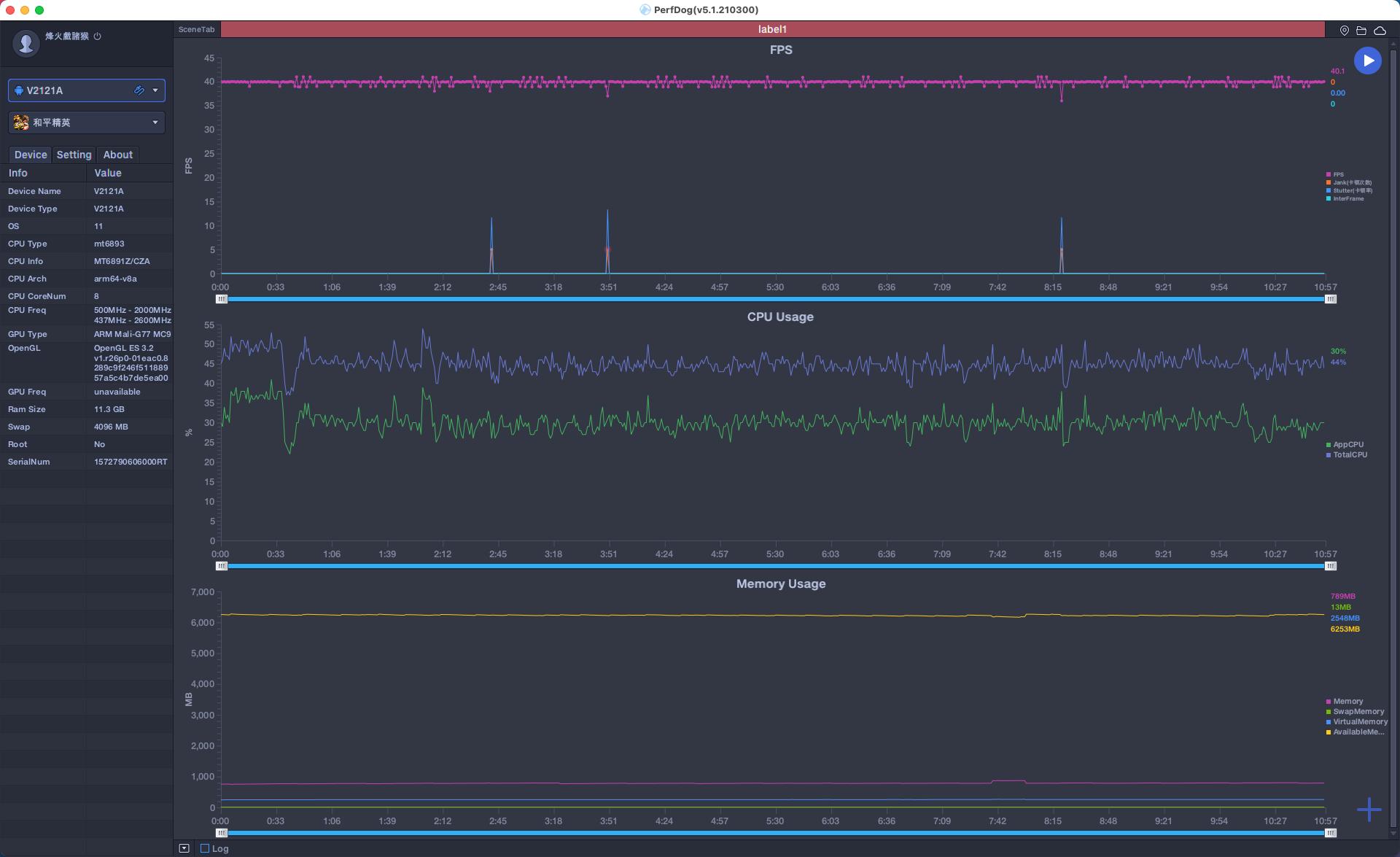1400x857 pixels.
Task: Switch to the Setting tab
Action: (73, 155)
